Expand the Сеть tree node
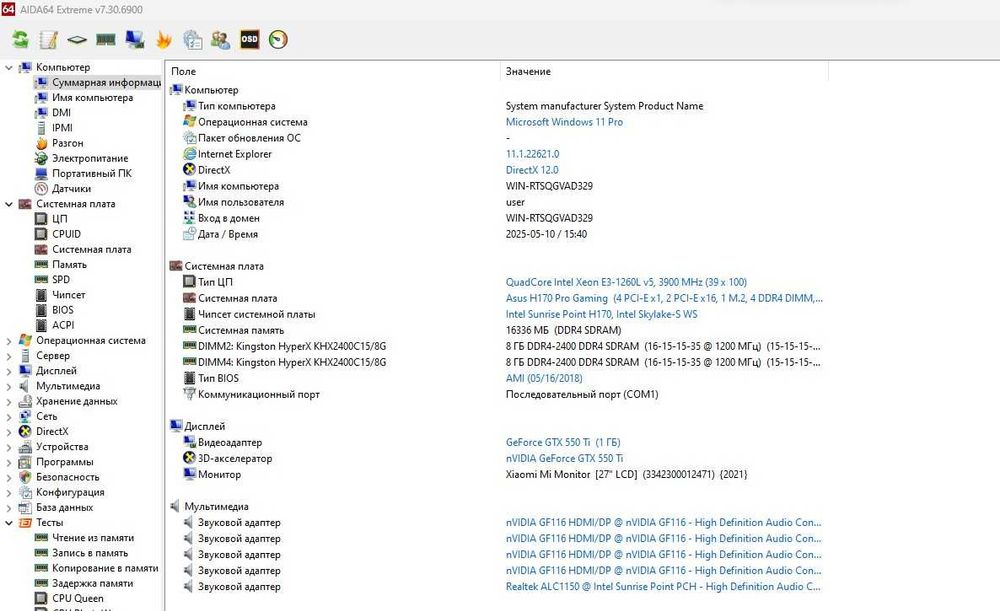The image size is (1000, 611). (x=9, y=416)
